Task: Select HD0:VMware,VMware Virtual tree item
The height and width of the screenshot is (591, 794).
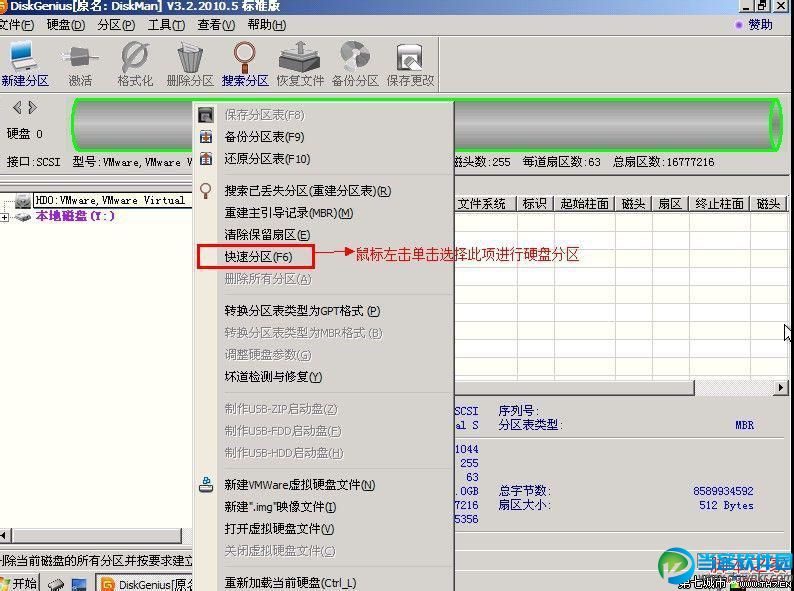Action: pos(110,201)
